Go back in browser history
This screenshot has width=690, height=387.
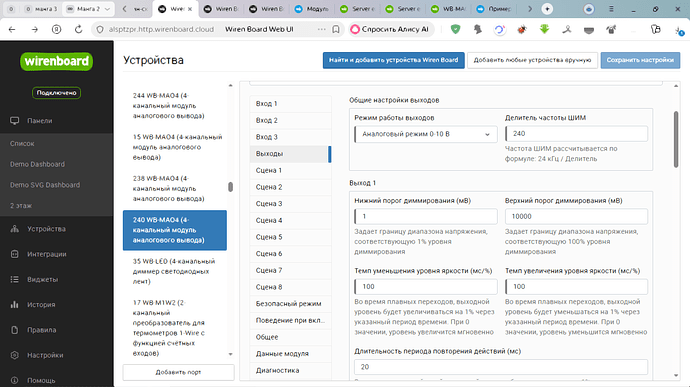click(x=12, y=29)
